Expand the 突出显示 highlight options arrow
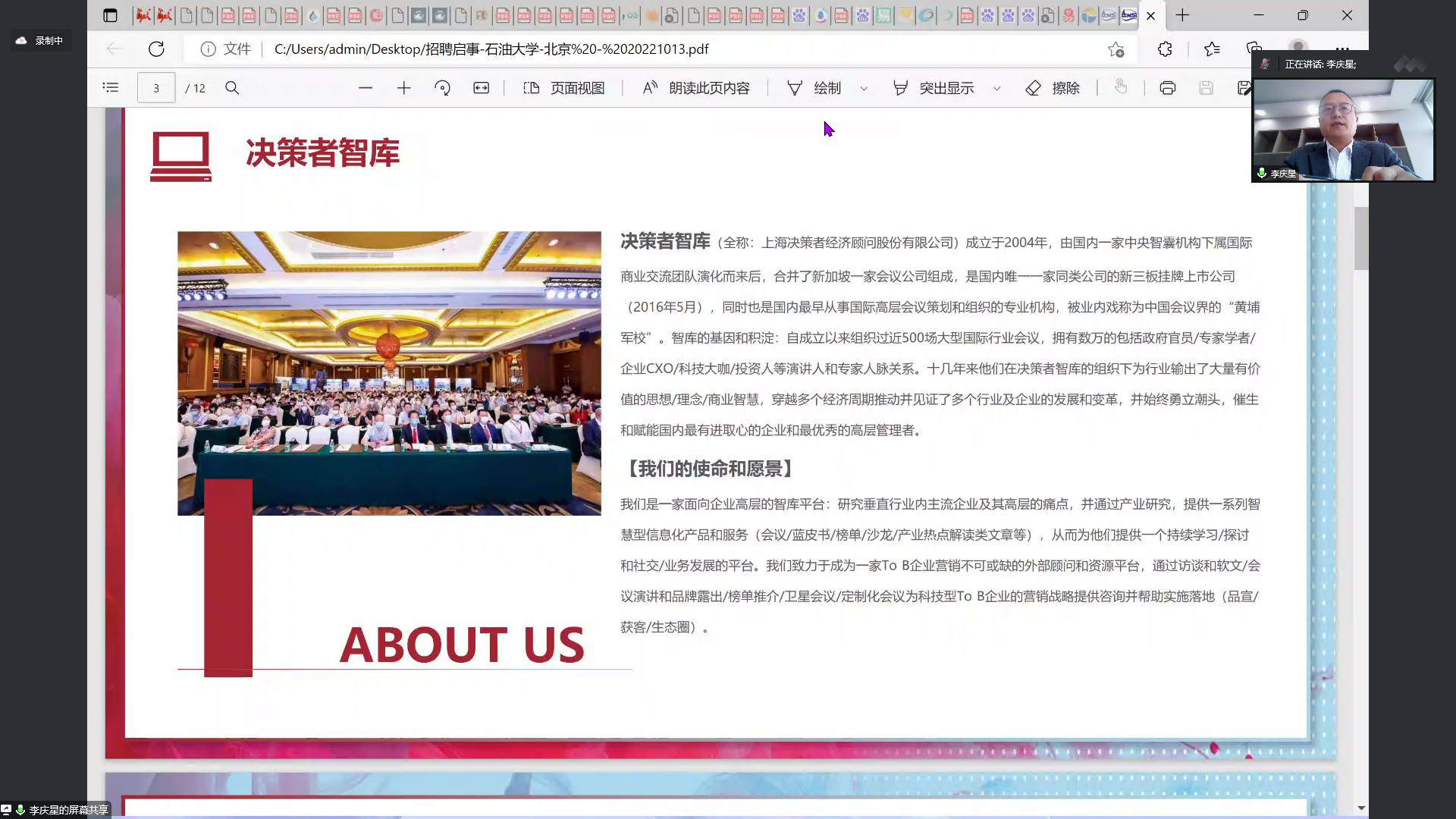This screenshot has height=819, width=1456. [997, 89]
